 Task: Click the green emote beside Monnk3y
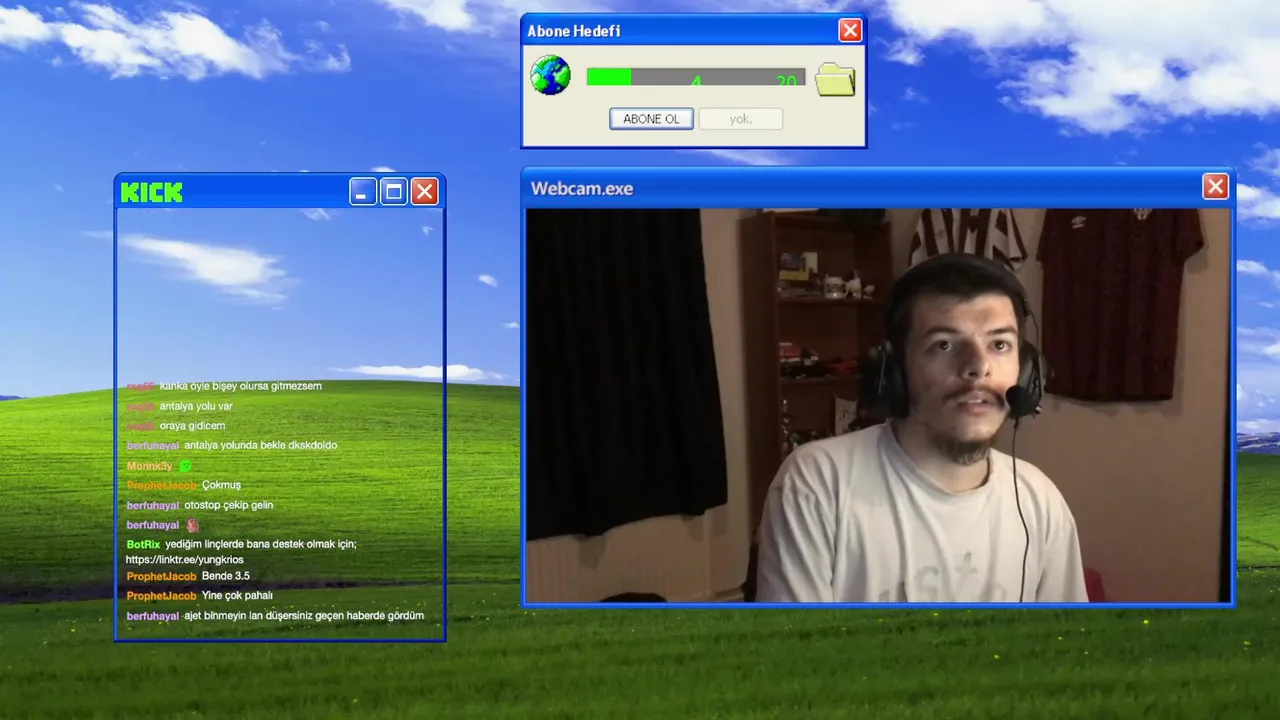185,466
